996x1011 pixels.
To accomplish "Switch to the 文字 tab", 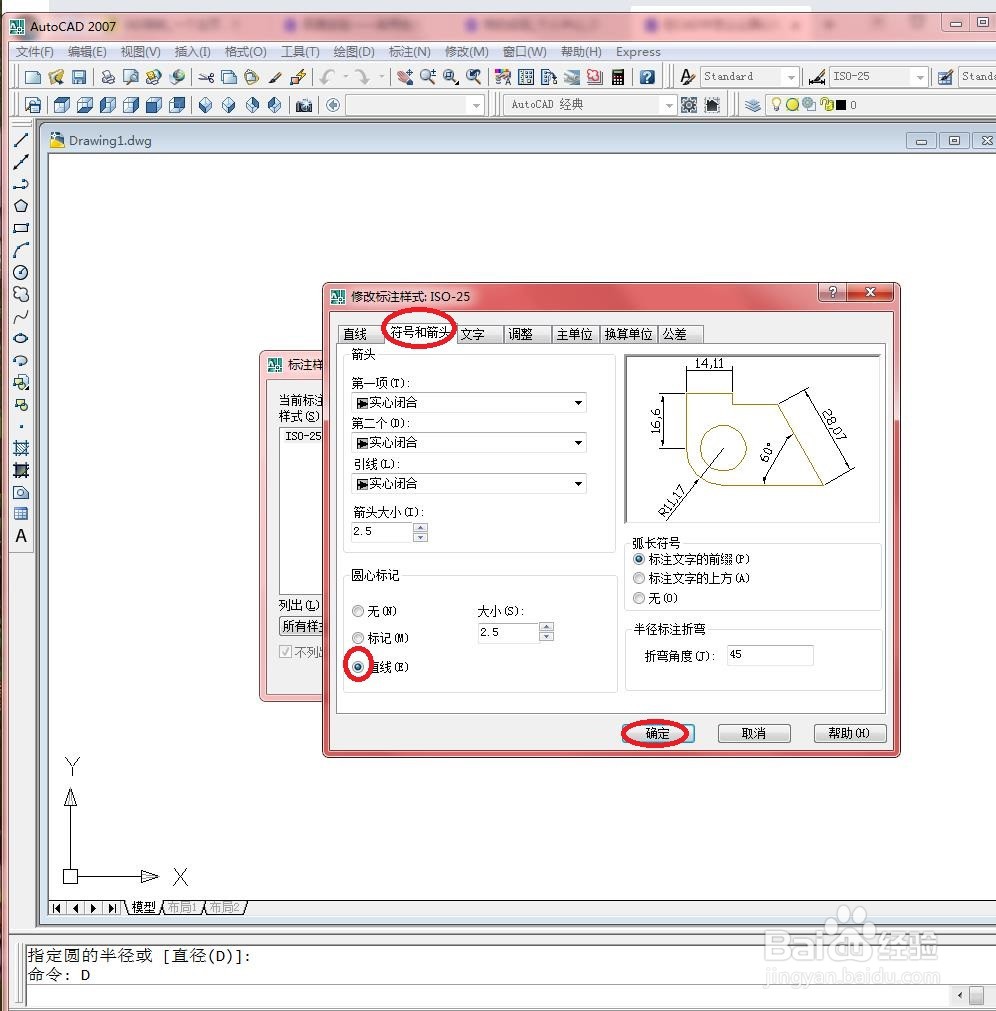I will (x=473, y=334).
